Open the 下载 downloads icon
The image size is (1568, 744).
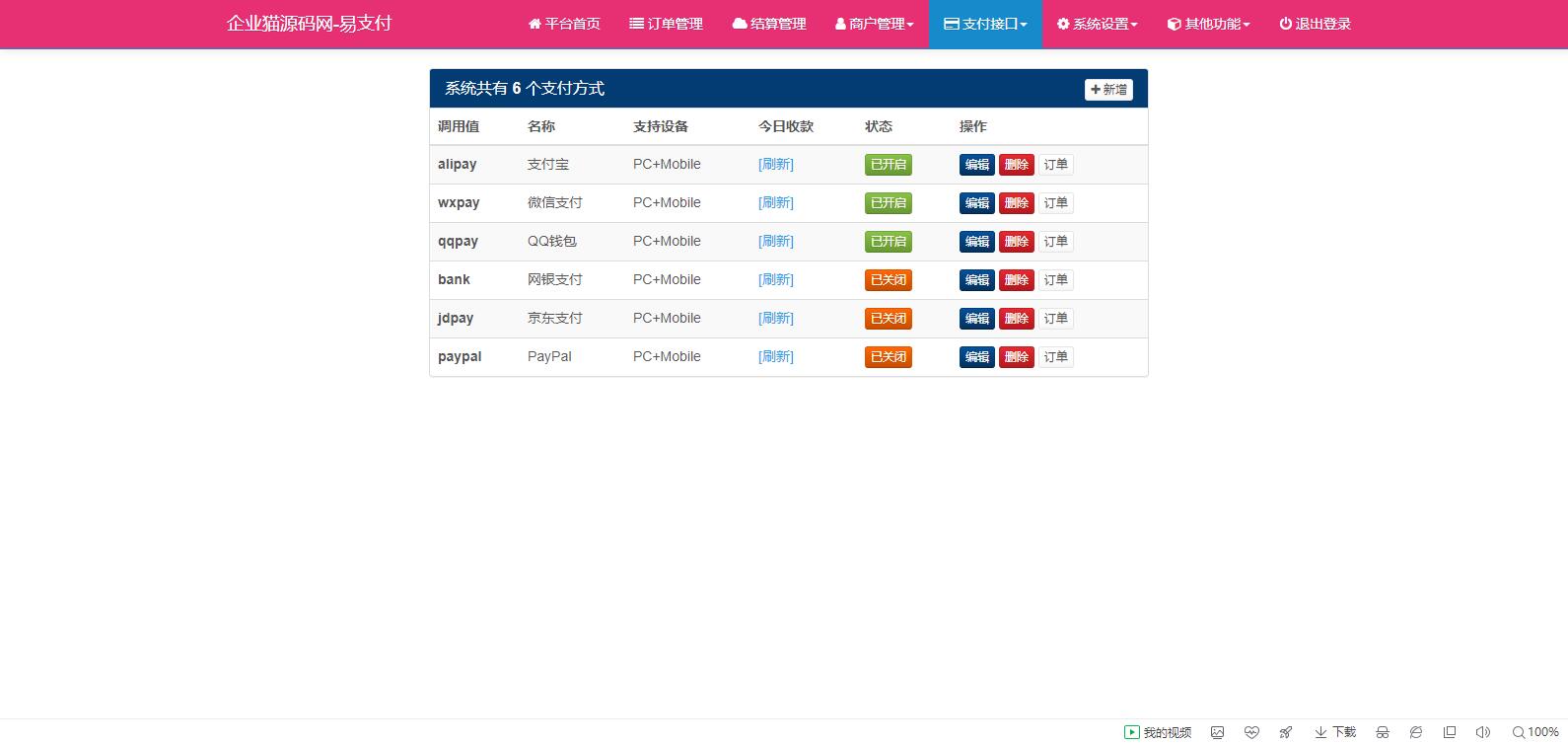point(1335,732)
